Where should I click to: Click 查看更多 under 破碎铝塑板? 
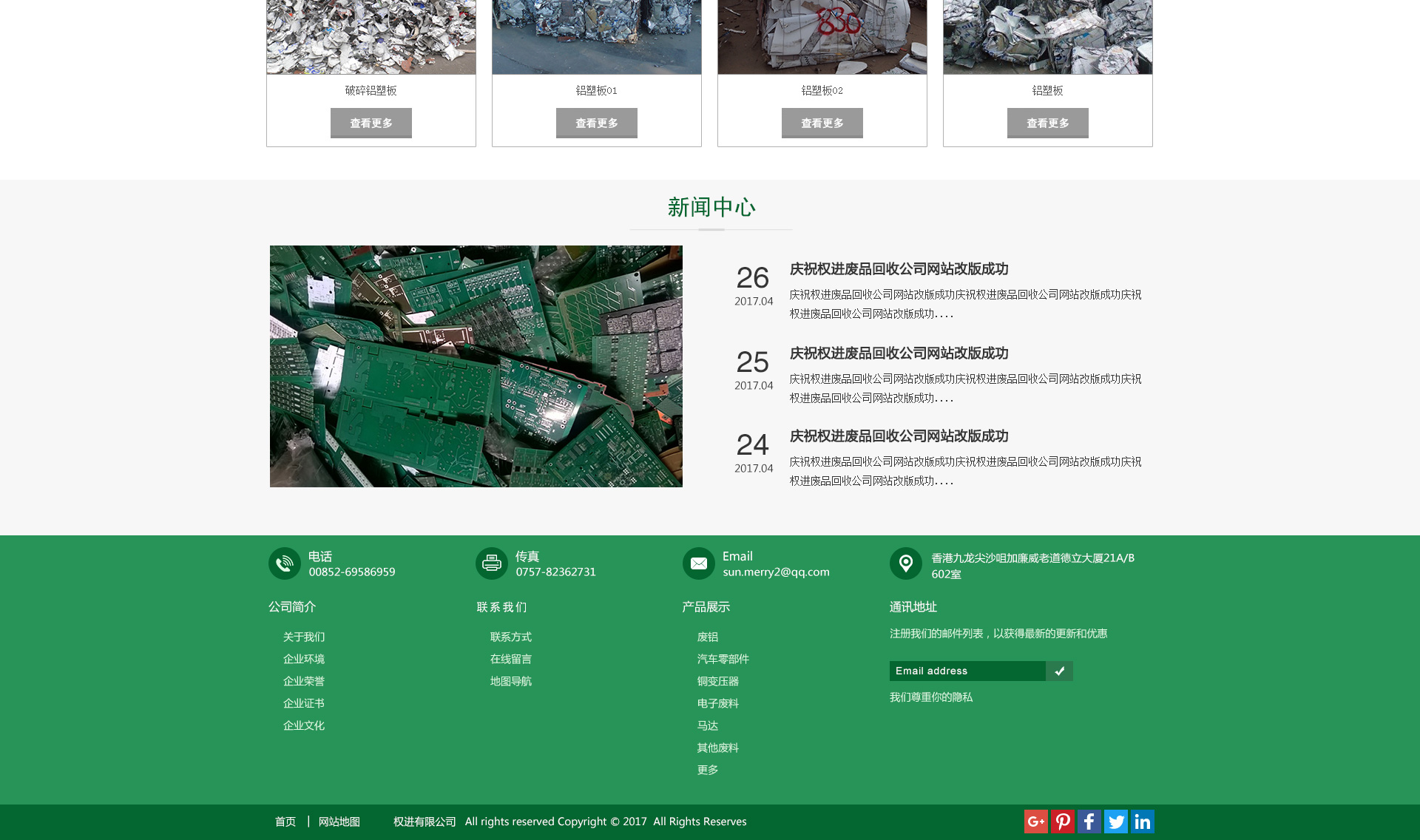[x=371, y=123]
